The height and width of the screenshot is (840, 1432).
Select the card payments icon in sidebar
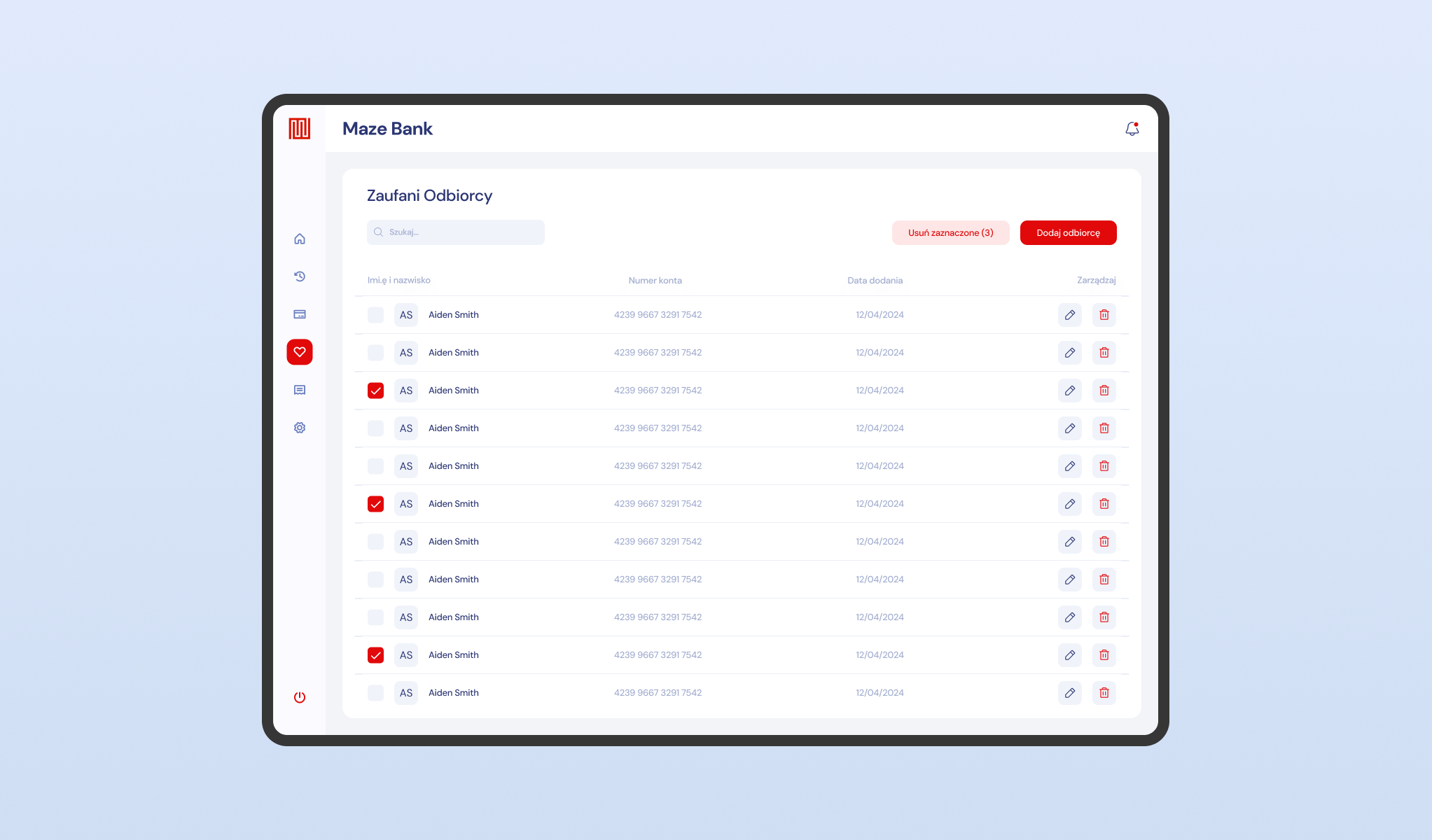point(300,314)
